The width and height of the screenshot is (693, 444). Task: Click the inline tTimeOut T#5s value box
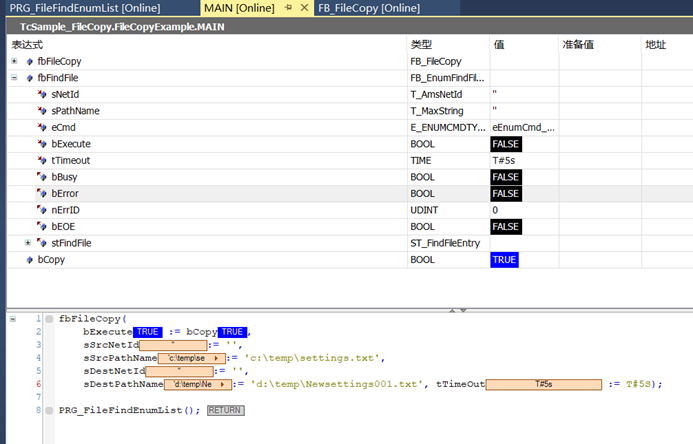point(544,384)
